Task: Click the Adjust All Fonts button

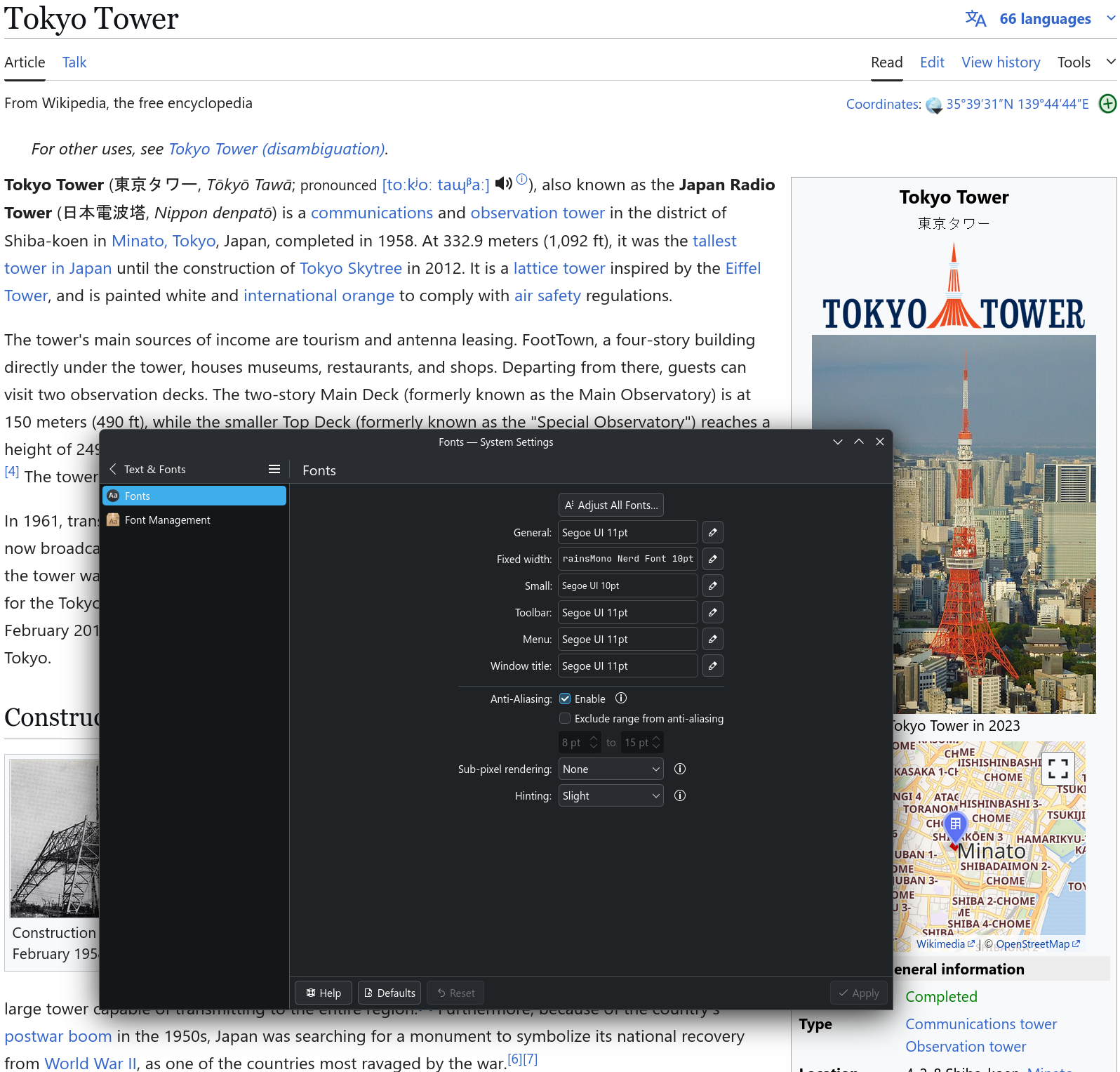Action: (611, 505)
